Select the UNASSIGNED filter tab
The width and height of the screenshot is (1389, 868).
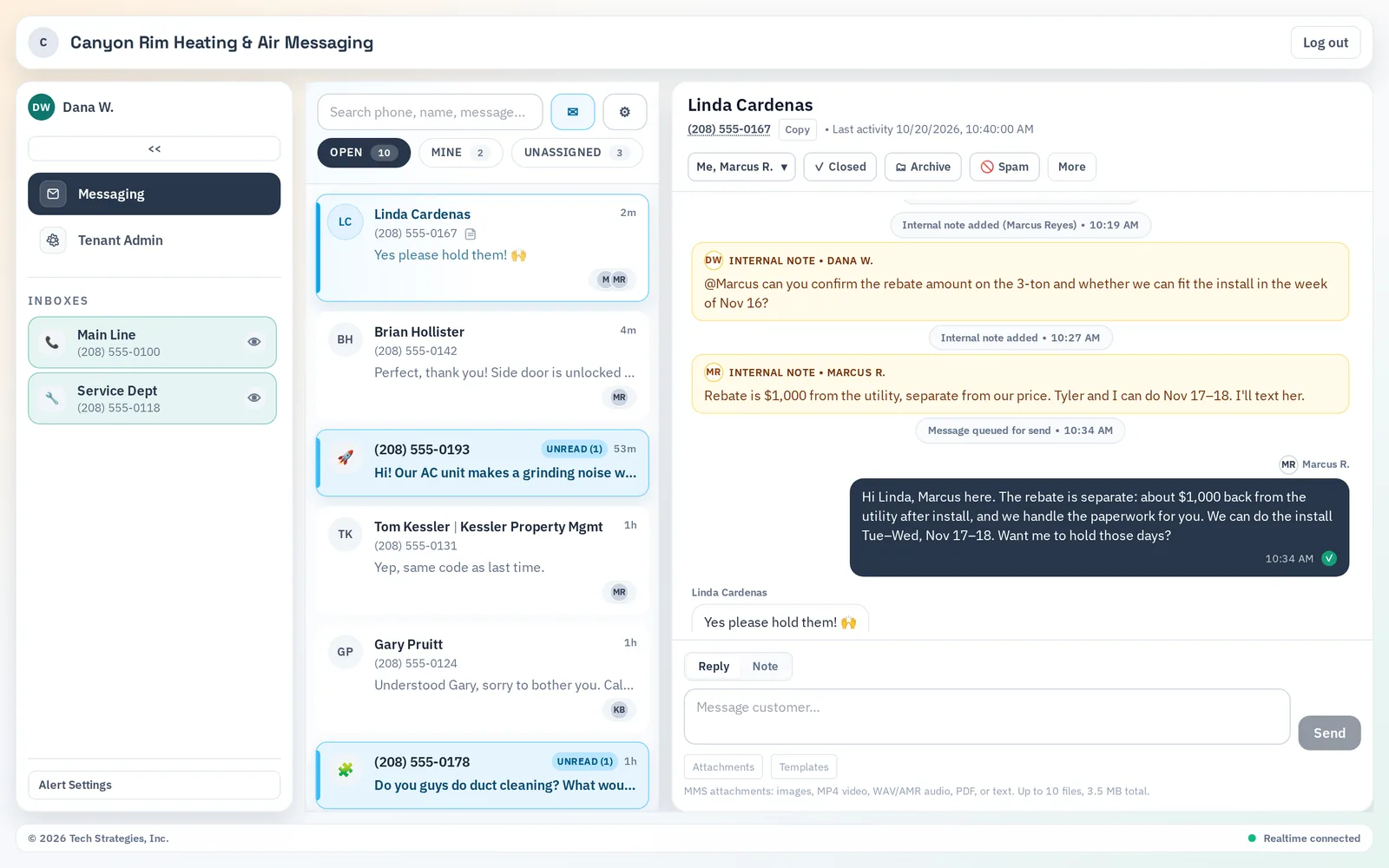[x=577, y=153]
